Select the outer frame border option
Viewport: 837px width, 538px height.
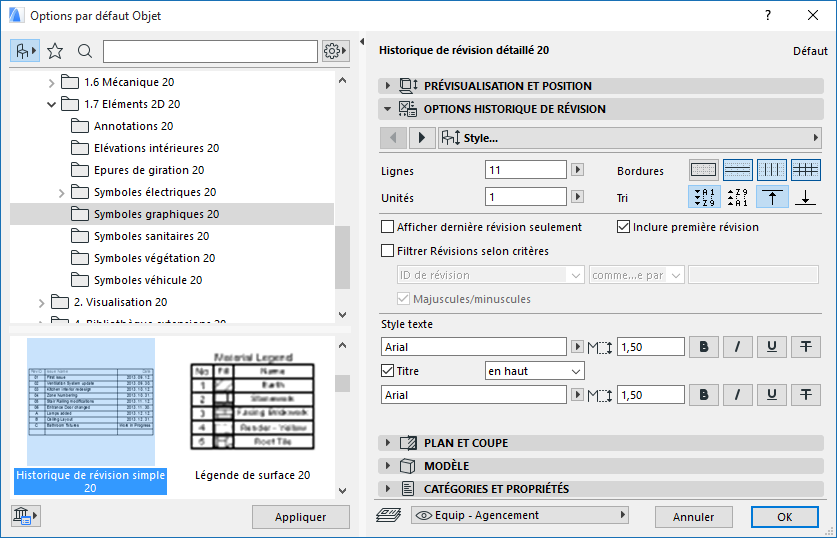704,170
